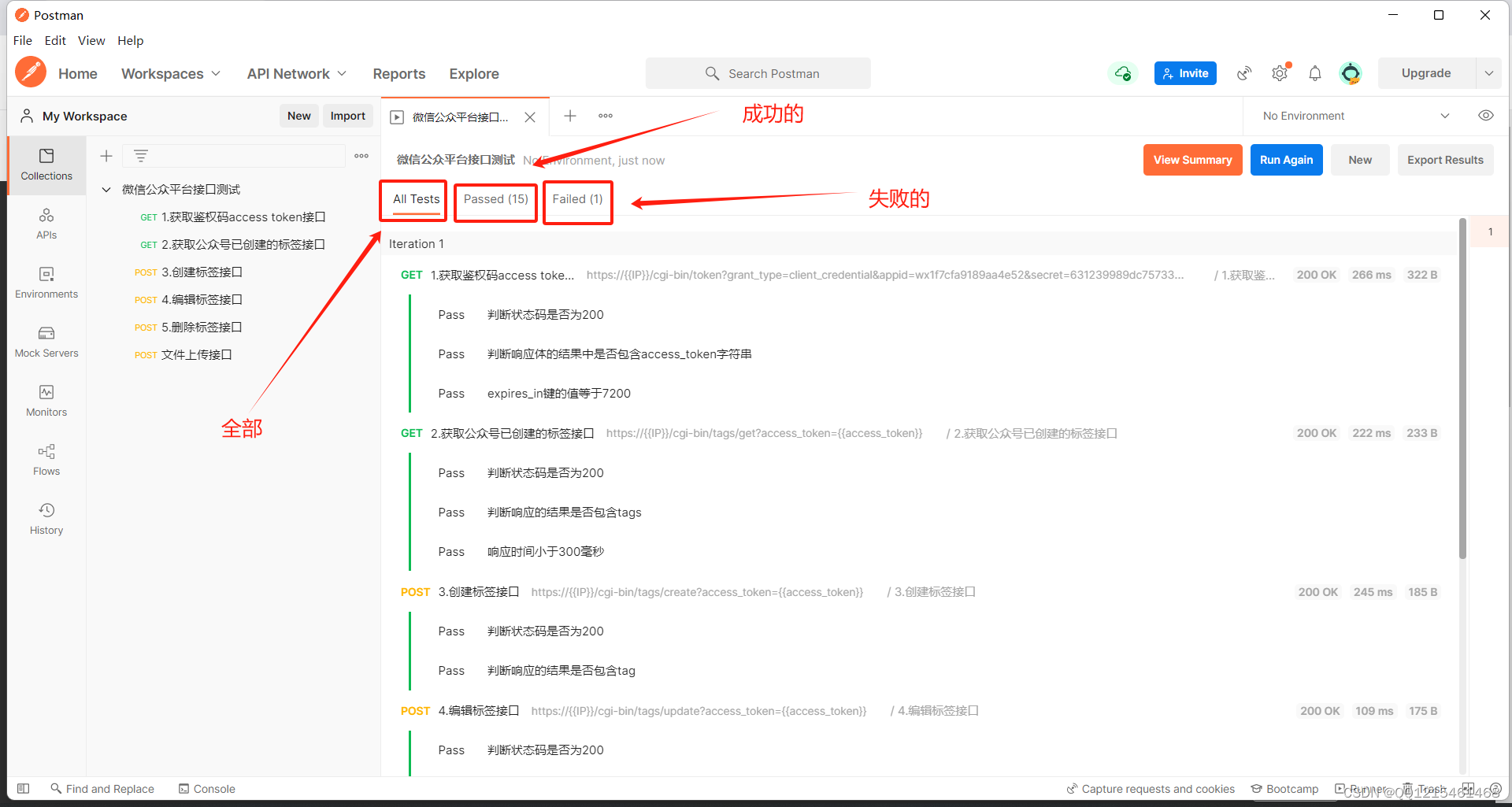
Task: Click Run Again button
Action: 1287,160
